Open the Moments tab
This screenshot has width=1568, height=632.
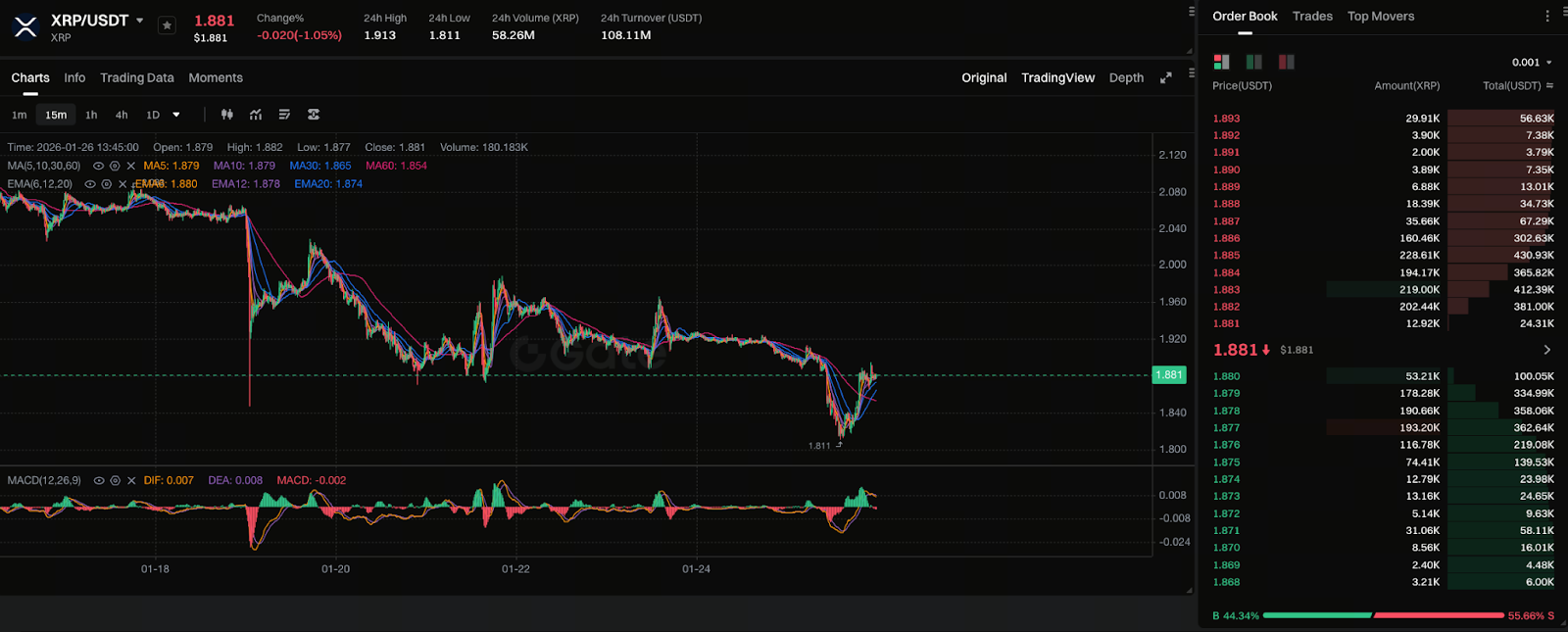tap(216, 77)
